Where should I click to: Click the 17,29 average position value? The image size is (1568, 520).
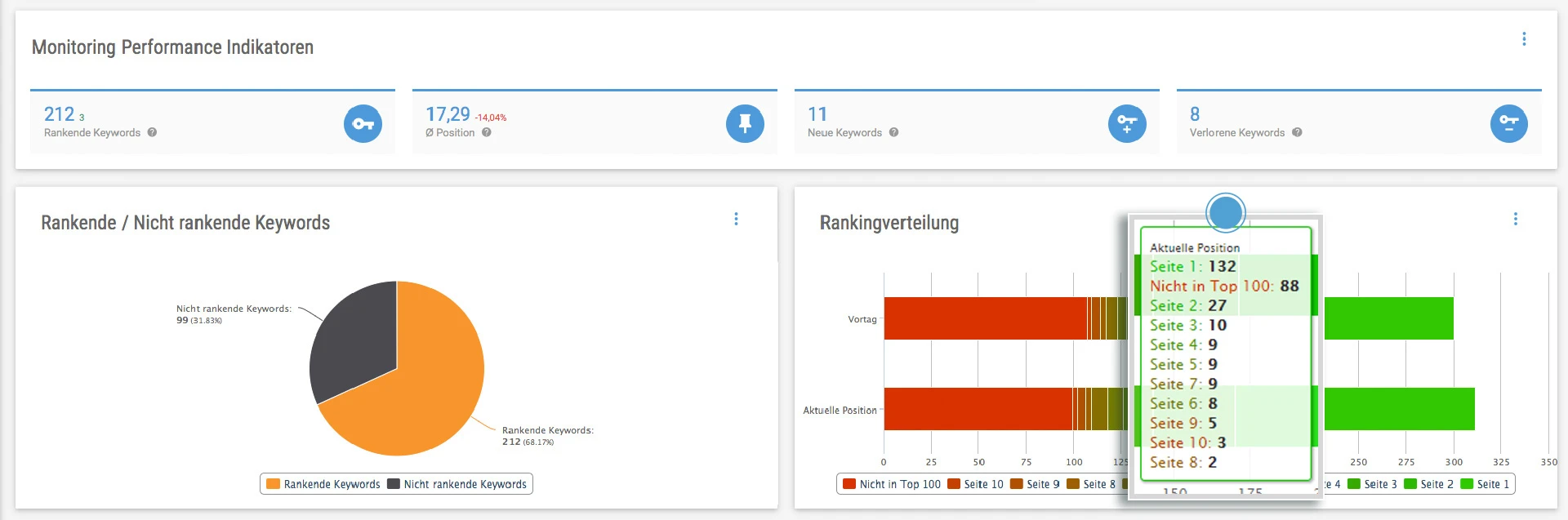[x=448, y=114]
